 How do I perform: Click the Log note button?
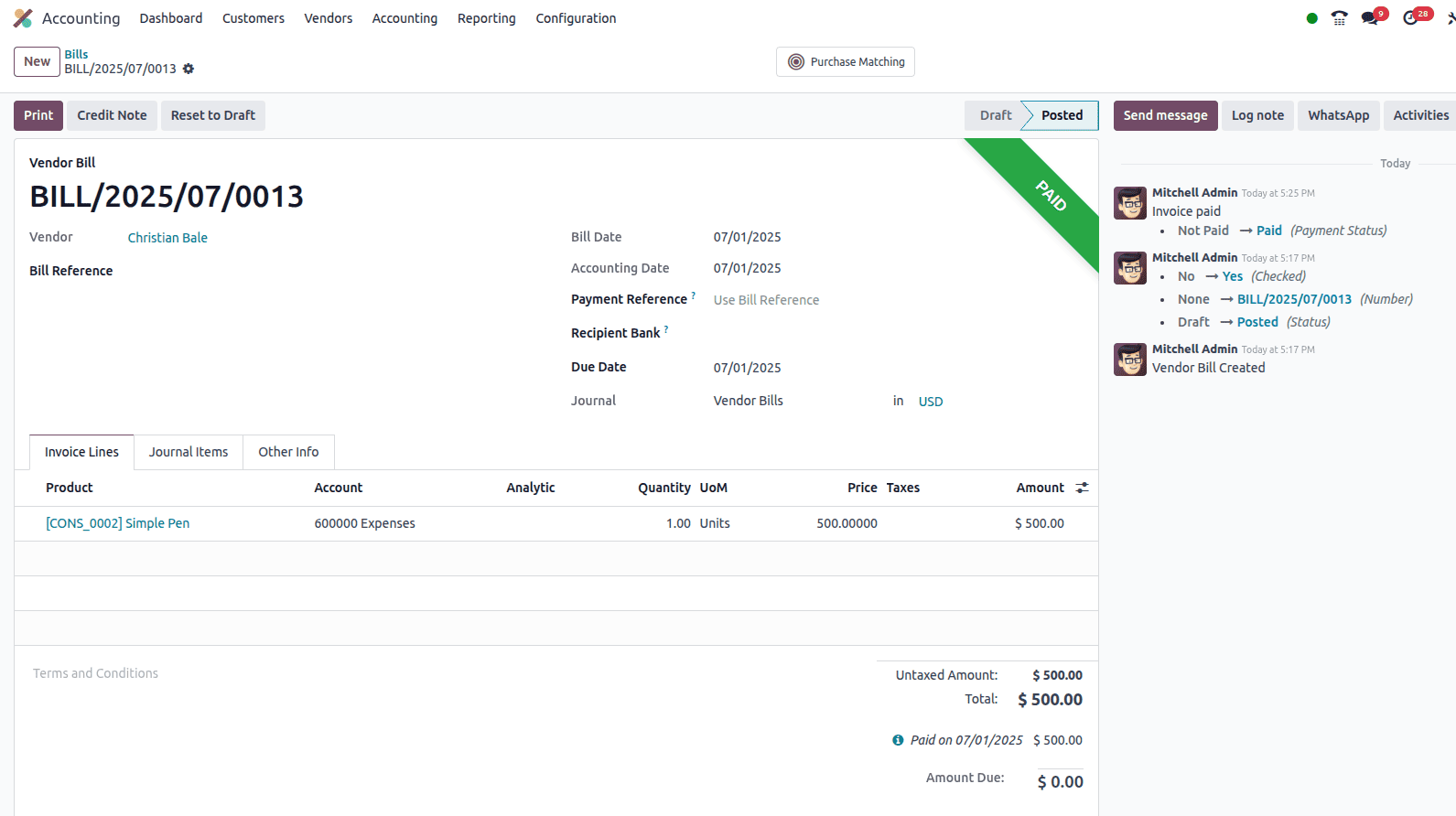(1257, 115)
